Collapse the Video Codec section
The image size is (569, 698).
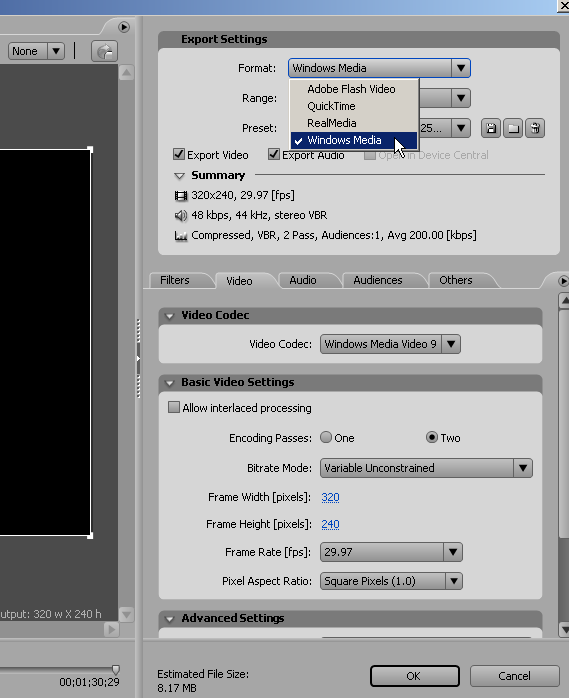point(169,316)
